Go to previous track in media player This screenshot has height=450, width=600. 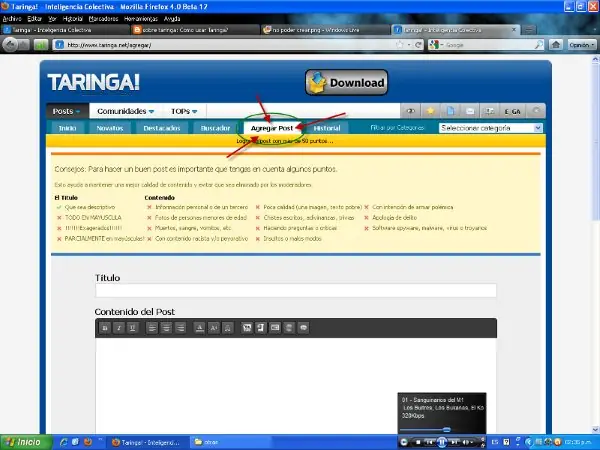[x=429, y=442]
